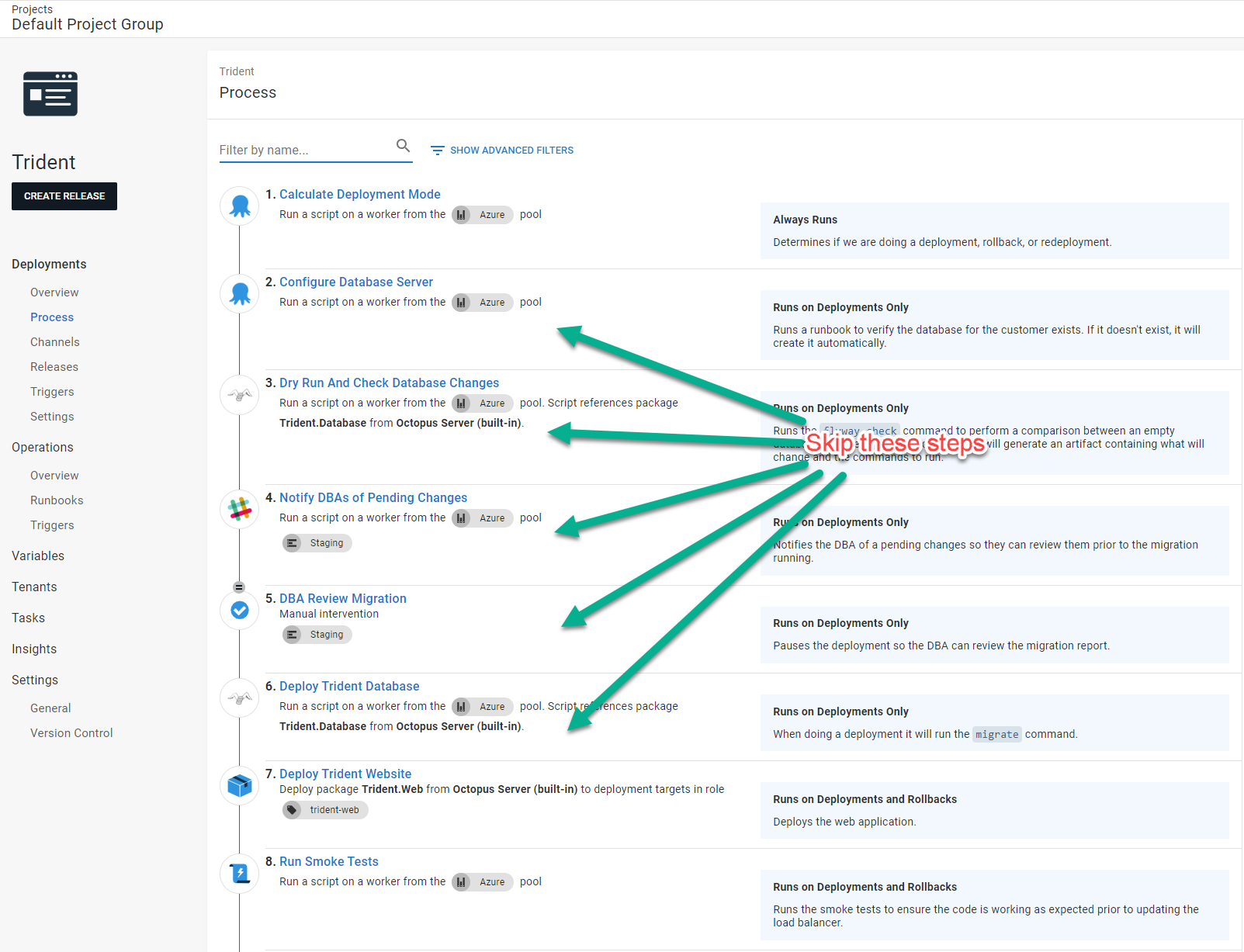The image size is (1244, 952).
Task: Click the Slack icon next to Notify DBAs of Pending Changes
Action: click(x=239, y=509)
